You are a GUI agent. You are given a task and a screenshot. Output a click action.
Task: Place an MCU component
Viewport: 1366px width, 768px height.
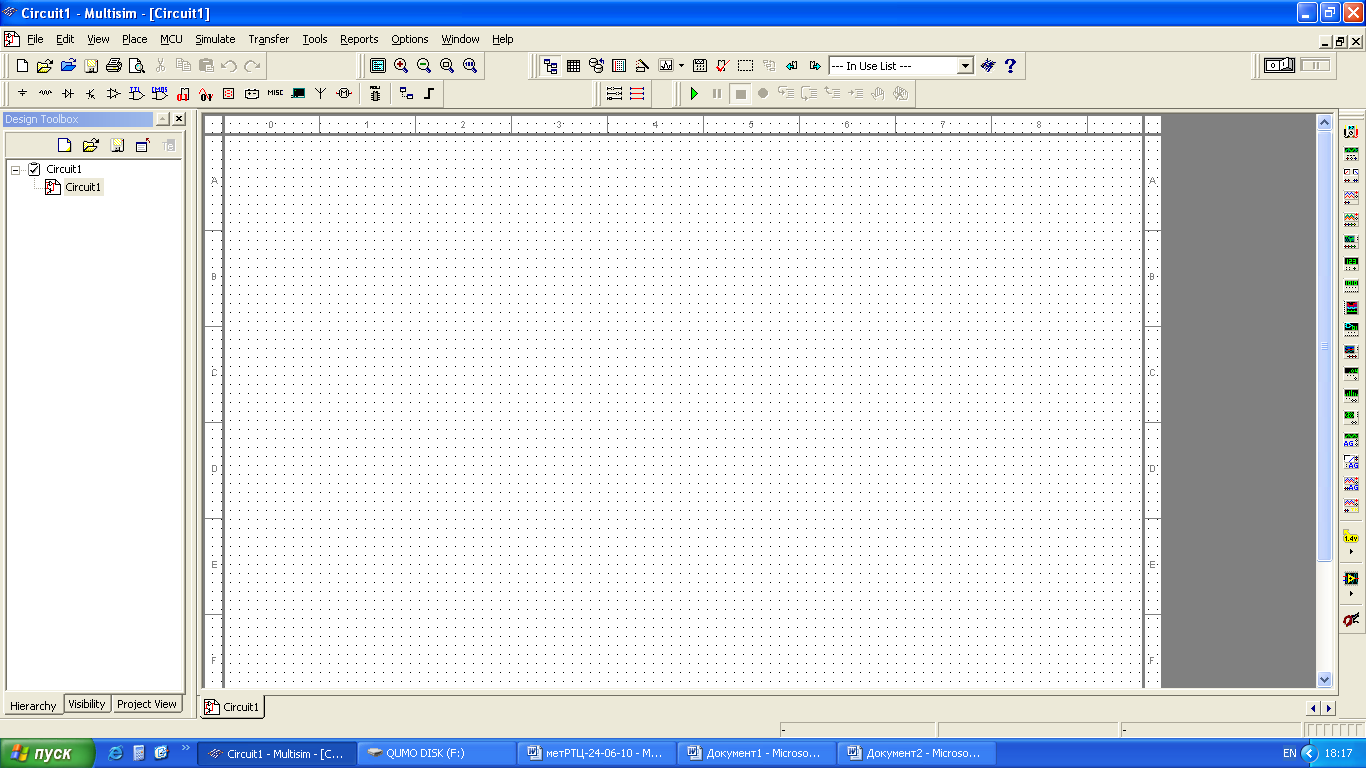[376, 94]
